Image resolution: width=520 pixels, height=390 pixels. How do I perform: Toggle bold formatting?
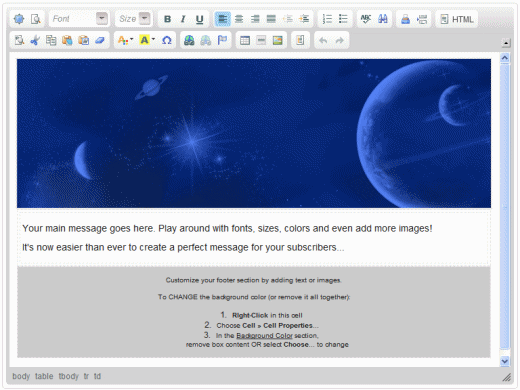pos(167,19)
